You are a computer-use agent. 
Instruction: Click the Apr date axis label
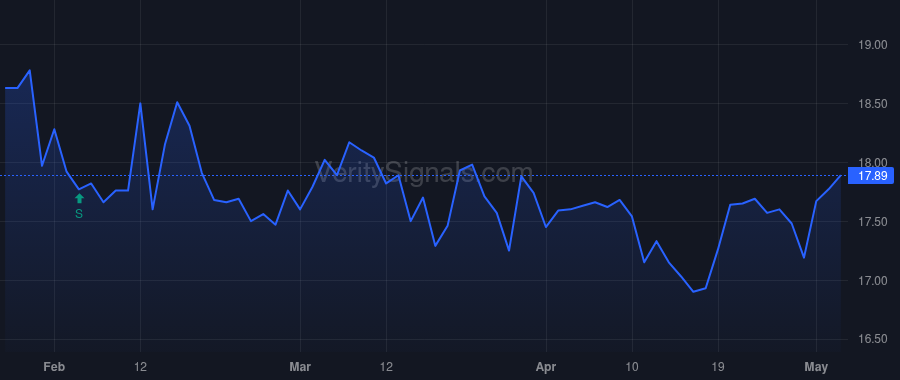pyautogui.click(x=546, y=367)
